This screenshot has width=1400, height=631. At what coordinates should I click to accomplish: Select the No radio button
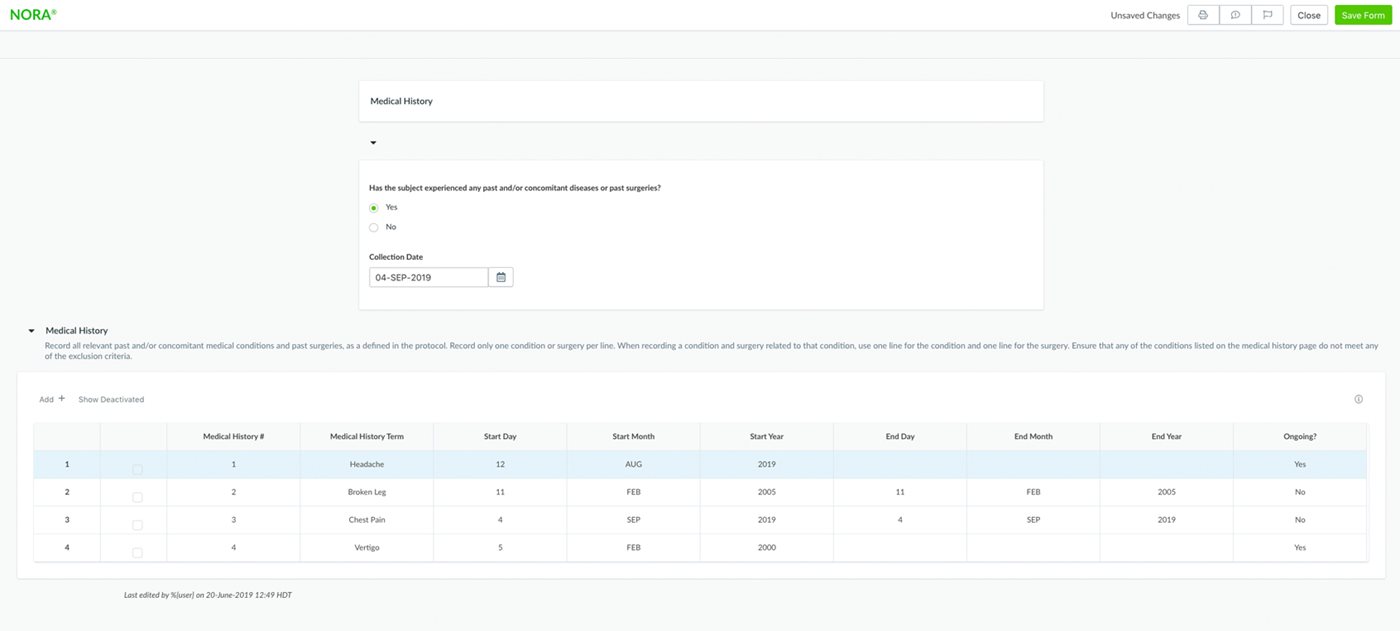pos(374,227)
